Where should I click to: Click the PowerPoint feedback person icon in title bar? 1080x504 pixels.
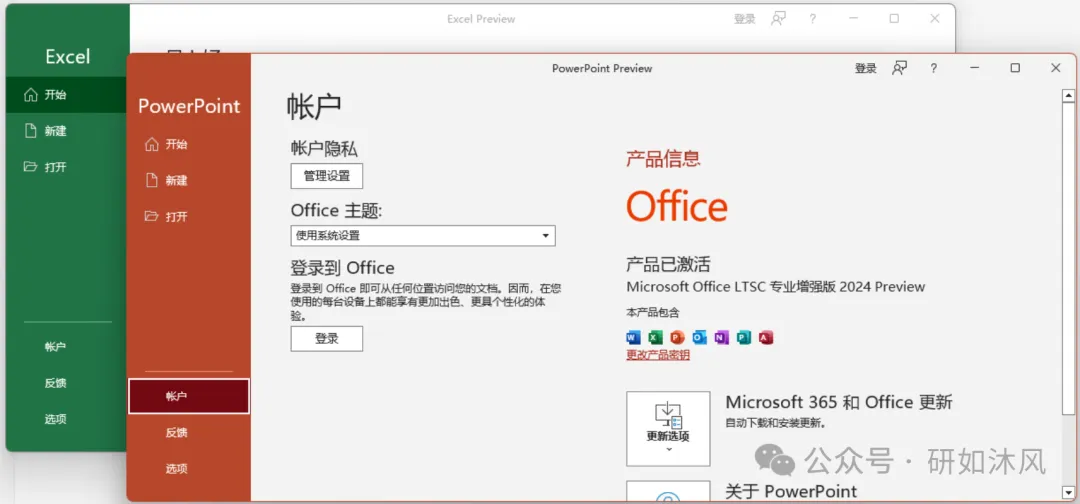click(900, 68)
